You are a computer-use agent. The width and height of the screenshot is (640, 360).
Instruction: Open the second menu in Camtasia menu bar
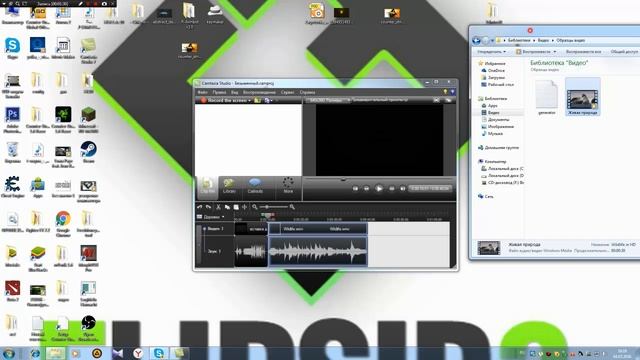pos(219,92)
